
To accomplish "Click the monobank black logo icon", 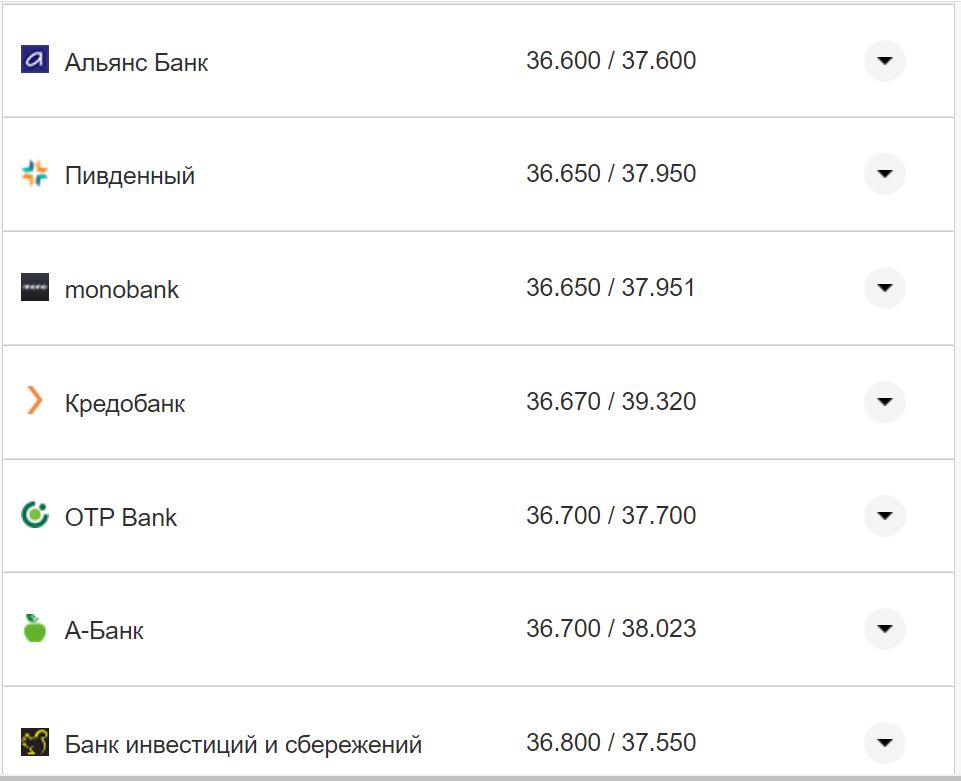I will [35, 288].
